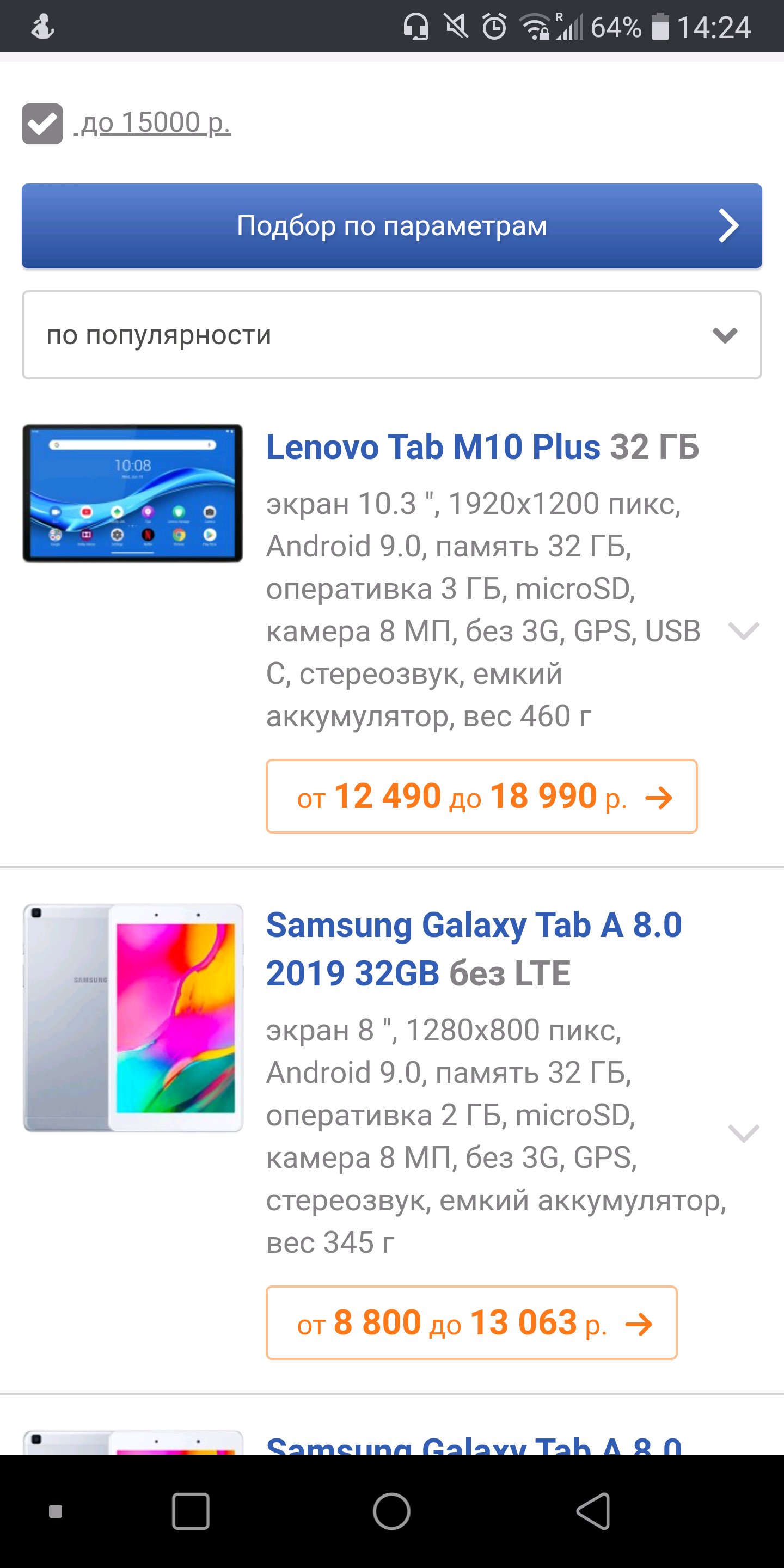Viewport: 784px width, 1568px height.
Task: Open Samsung Galaxy Tab A 8.0 product image
Action: [x=133, y=1018]
